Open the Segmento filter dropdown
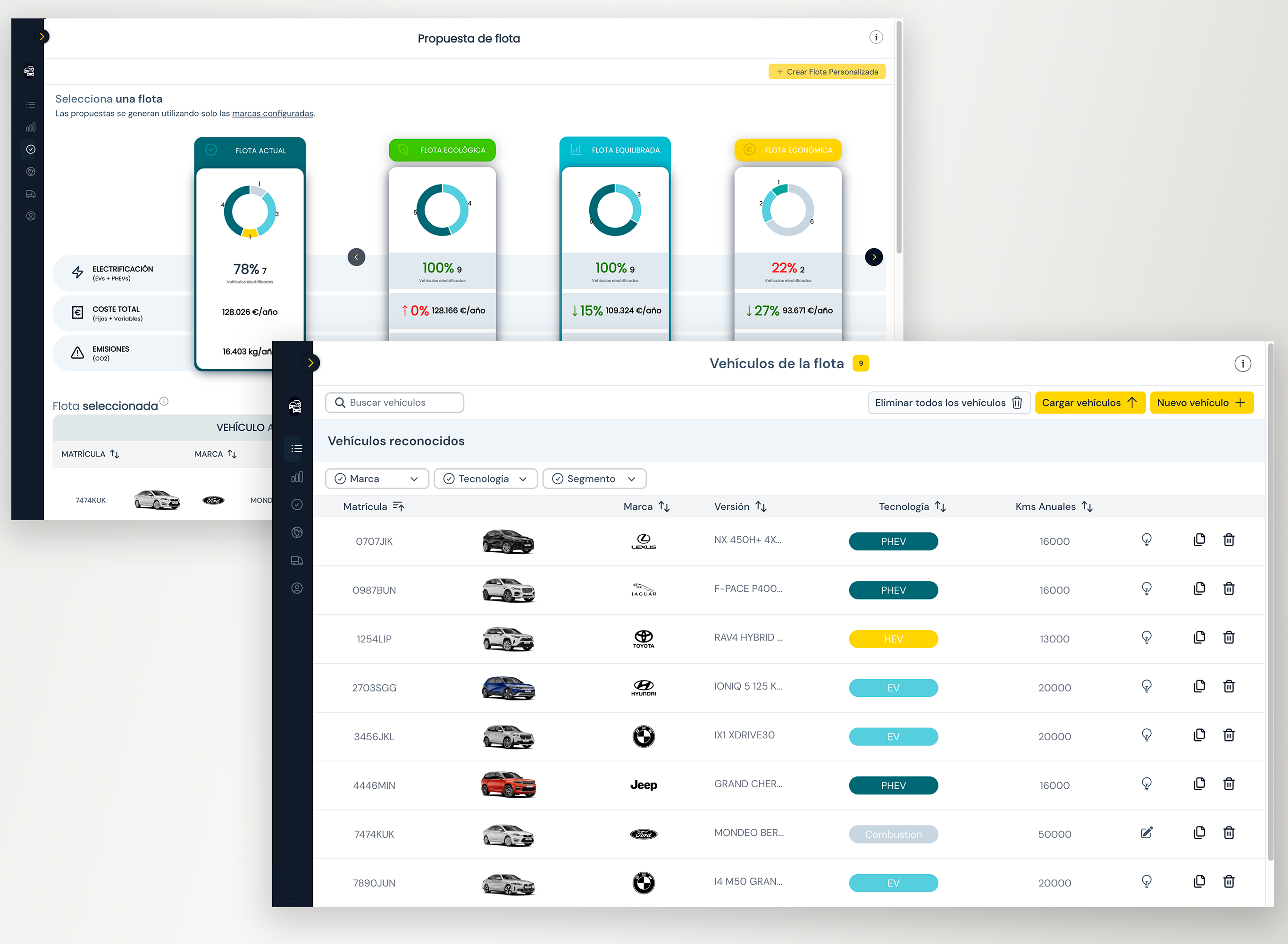 [594, 479]
